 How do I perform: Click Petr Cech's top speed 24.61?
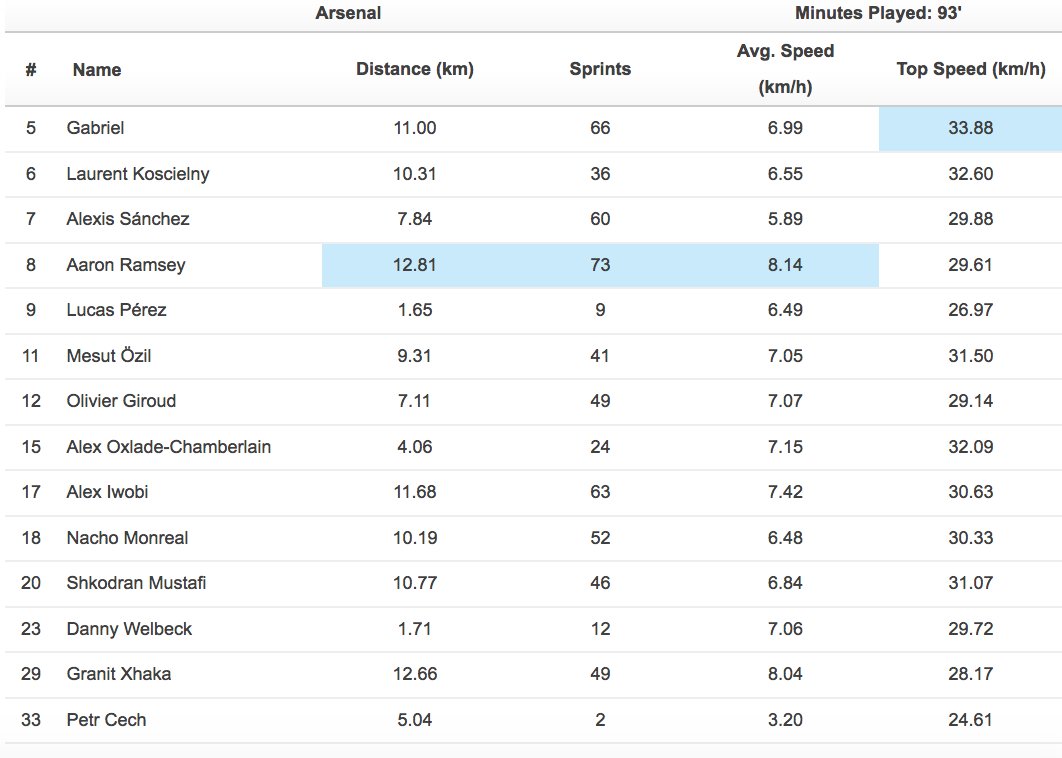click(x=971, y=719)
